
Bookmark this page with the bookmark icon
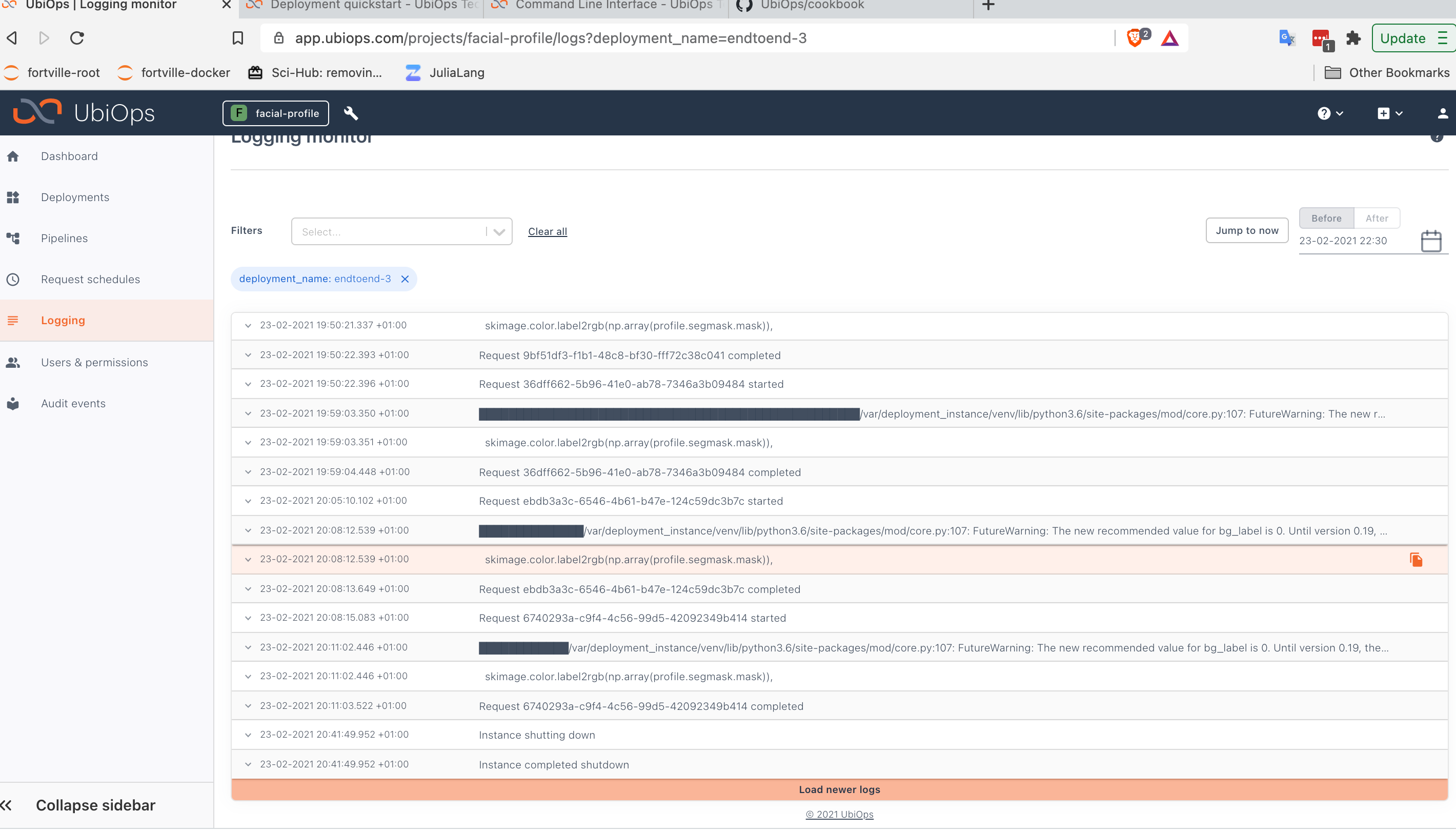pos(238,38)
